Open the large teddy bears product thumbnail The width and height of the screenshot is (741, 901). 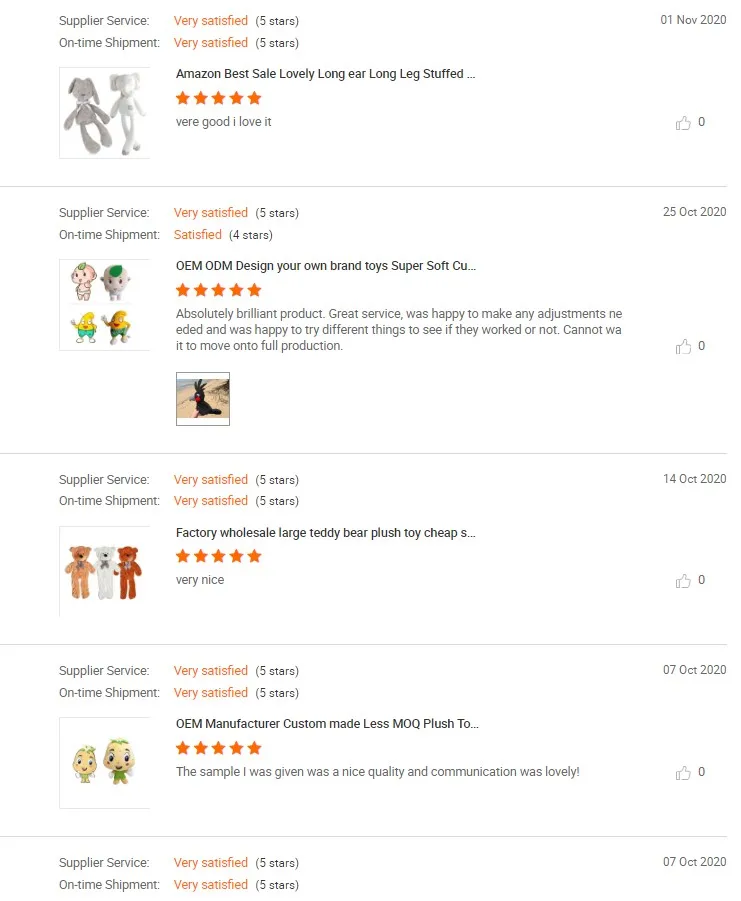105,571
